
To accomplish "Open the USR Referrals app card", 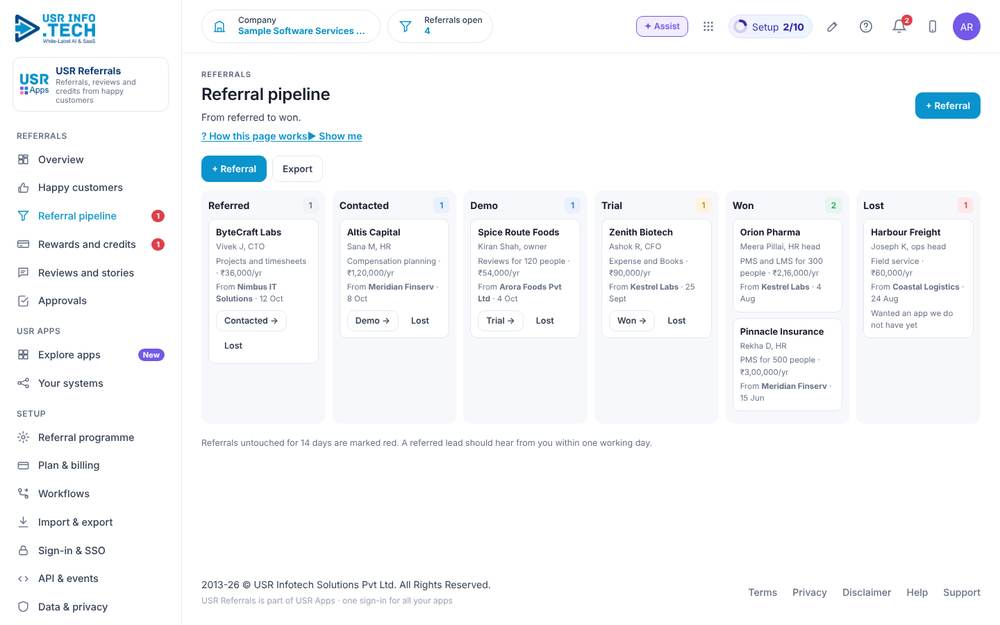I will [91, 85].
